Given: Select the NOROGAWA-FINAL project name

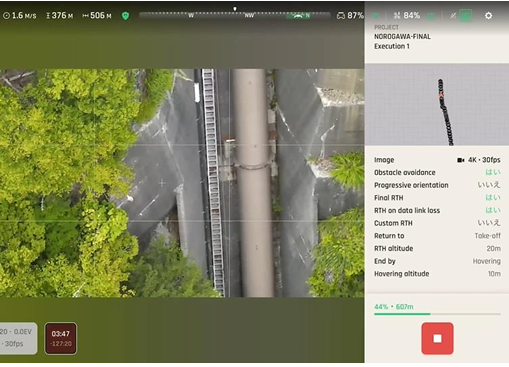Looking at the screenshot, I should (x=402, y=36).
